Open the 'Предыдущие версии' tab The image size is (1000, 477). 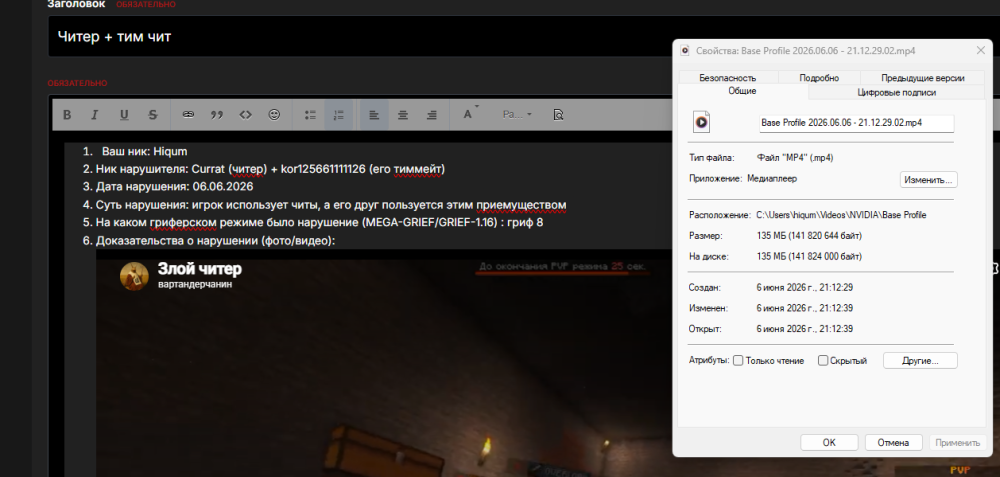click(x=922, y=78)
